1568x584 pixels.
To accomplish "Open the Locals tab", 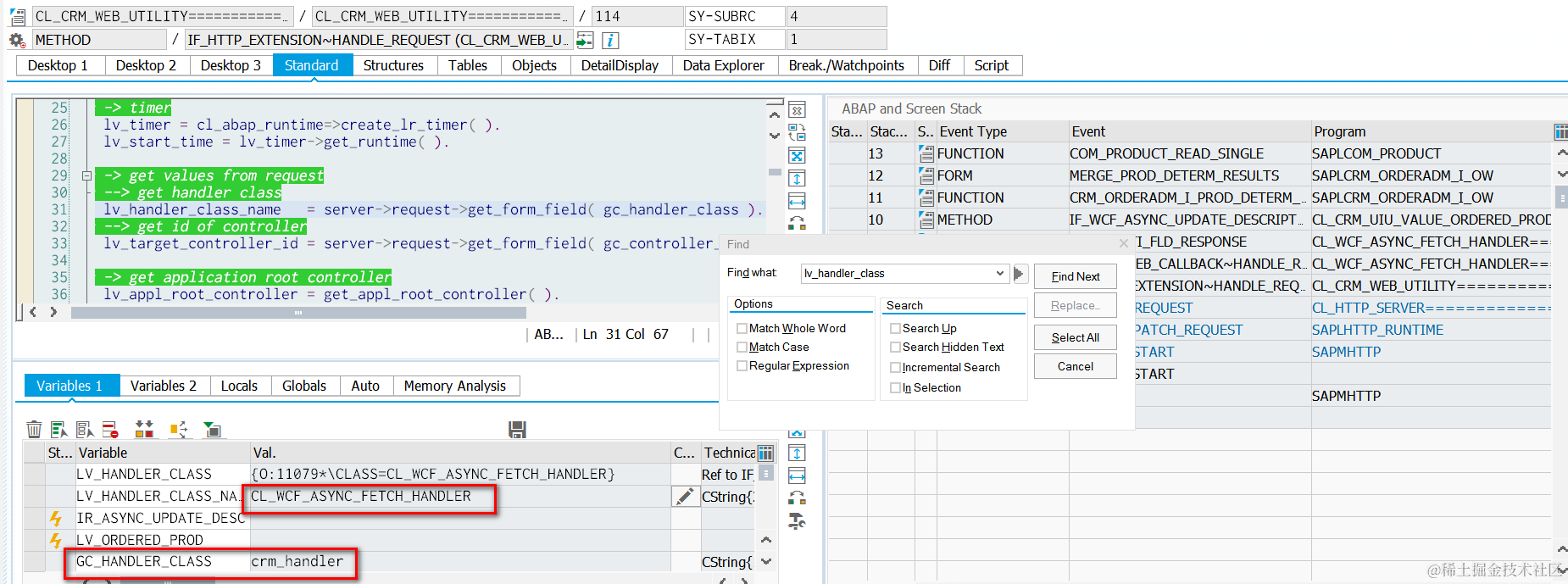I will pos(239,386).
